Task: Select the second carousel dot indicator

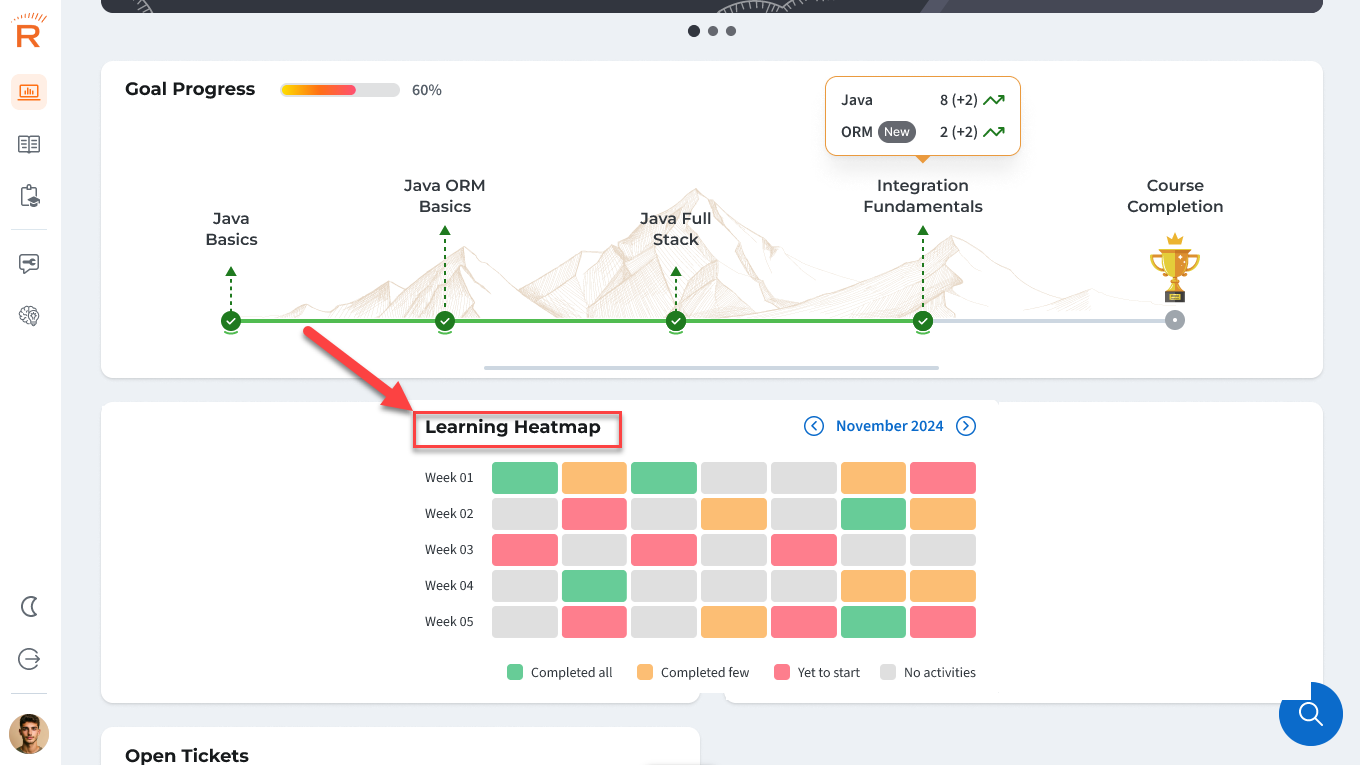Action: pos(713,31)
